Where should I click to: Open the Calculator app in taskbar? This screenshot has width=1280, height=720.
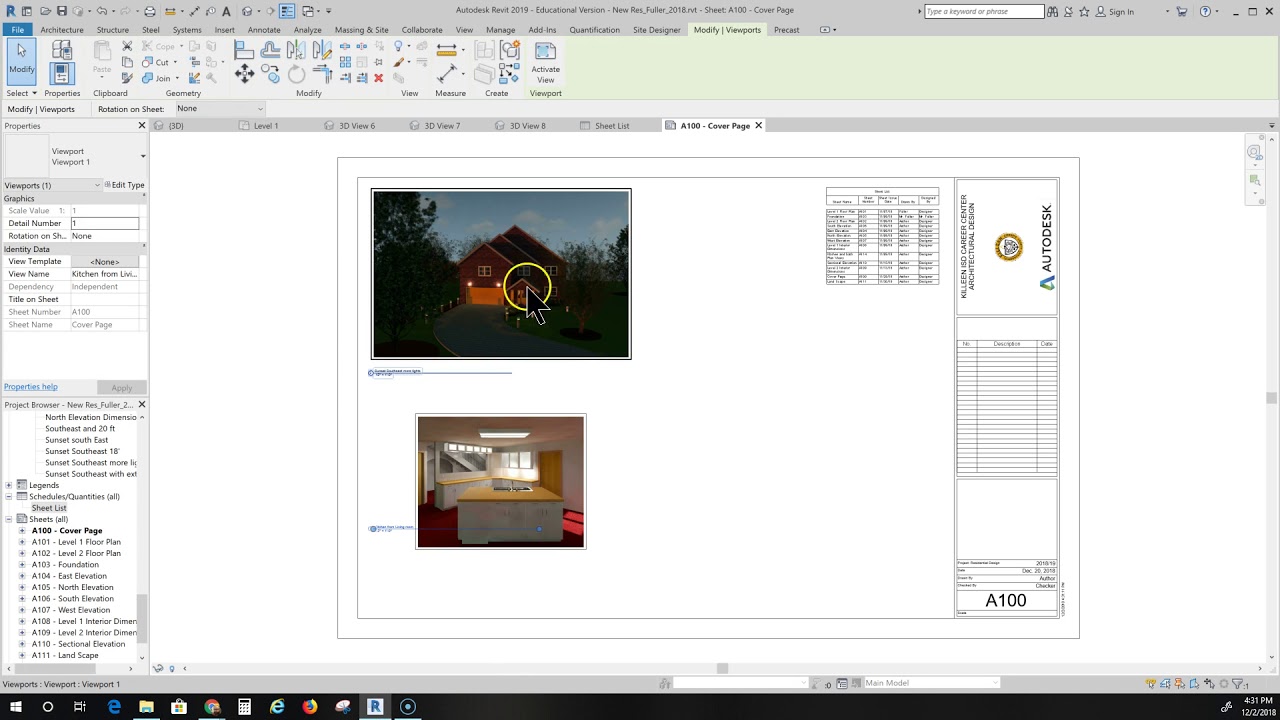(244, 707)
